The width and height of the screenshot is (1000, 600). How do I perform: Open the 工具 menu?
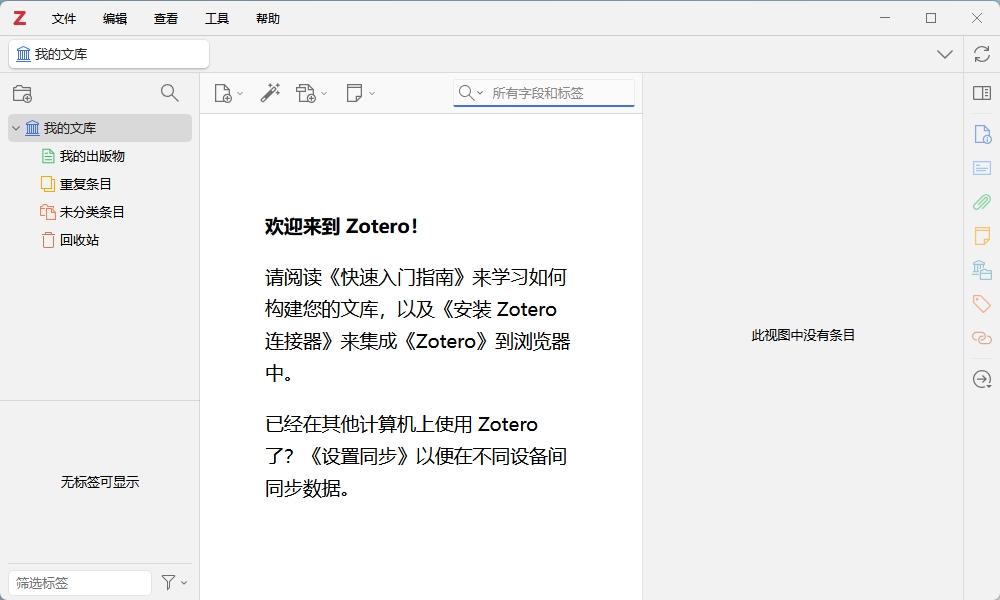pos(216,17)
